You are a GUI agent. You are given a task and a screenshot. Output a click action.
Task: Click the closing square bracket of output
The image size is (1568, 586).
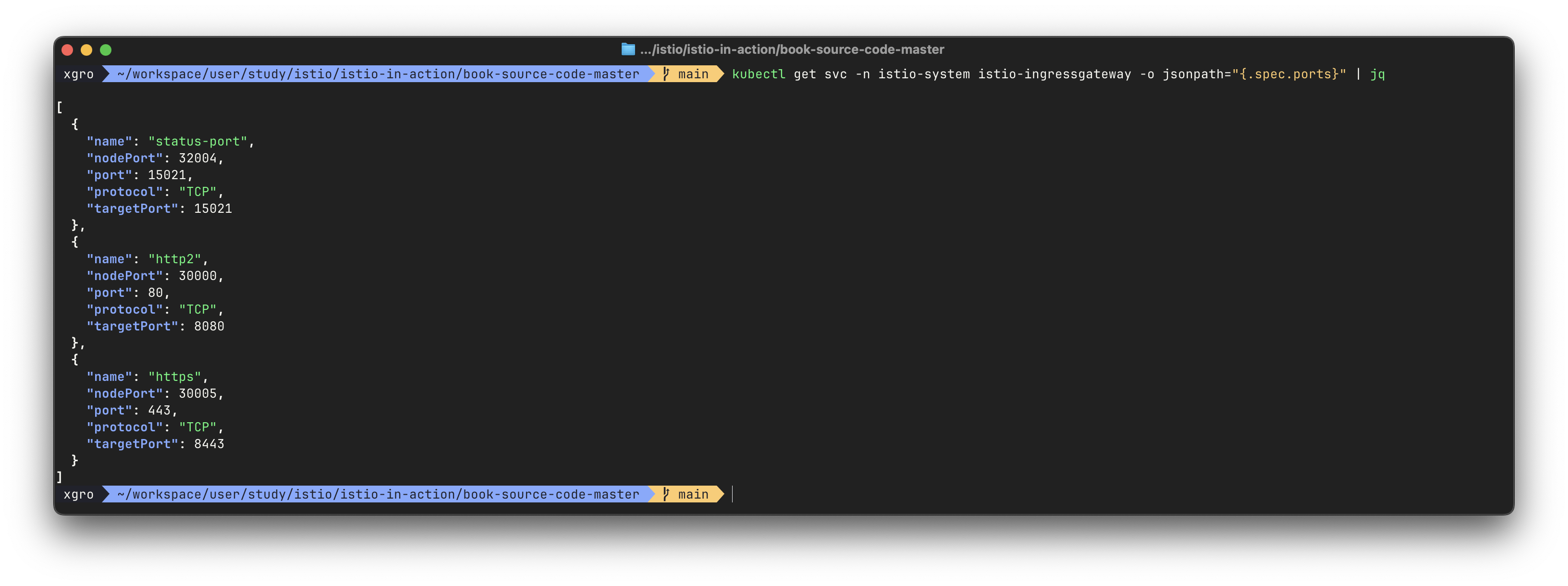(60, 477)
